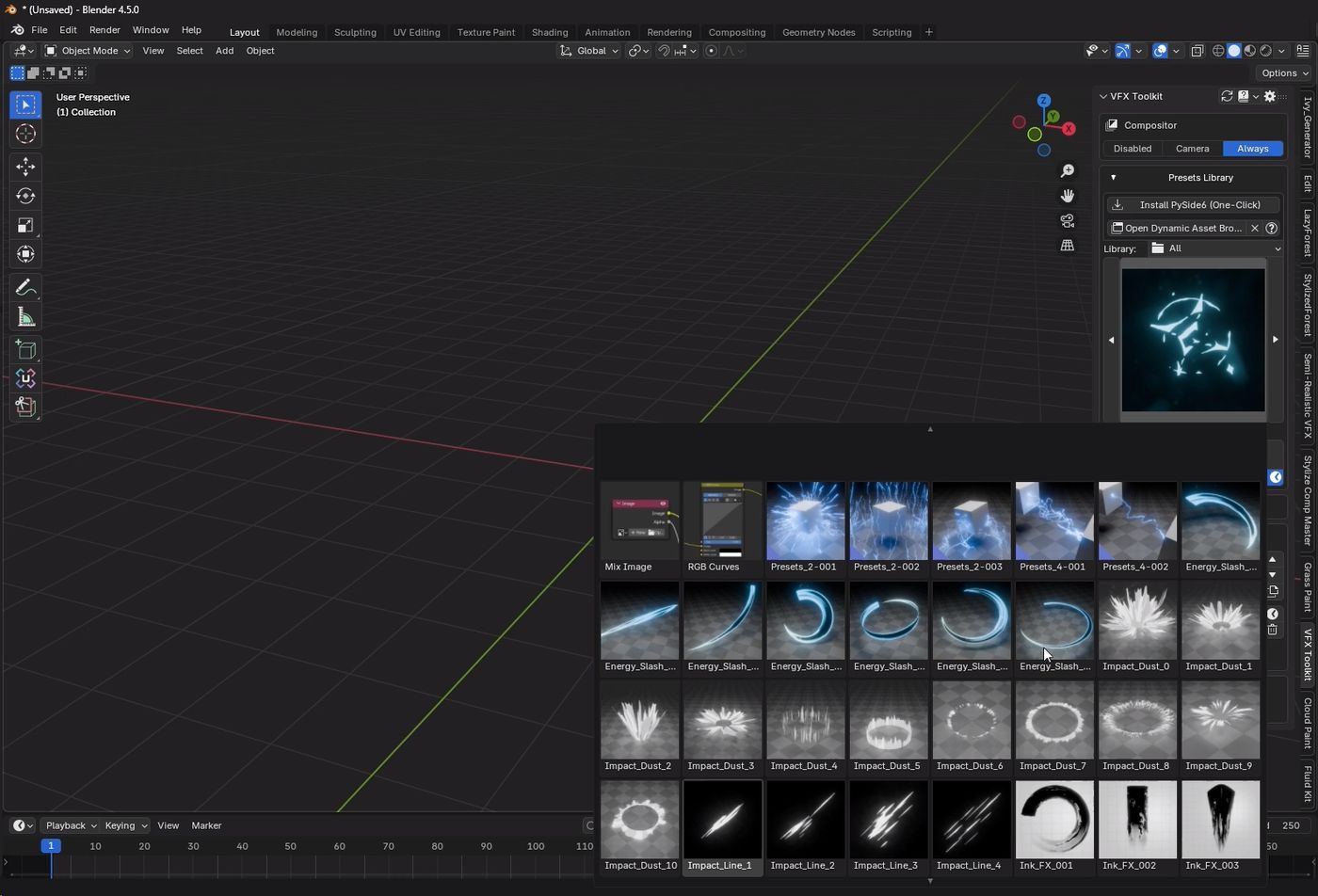The height and width of the screenshot is (896, 1318).
Task: Choose the Move tool
Action: point(25,167)
